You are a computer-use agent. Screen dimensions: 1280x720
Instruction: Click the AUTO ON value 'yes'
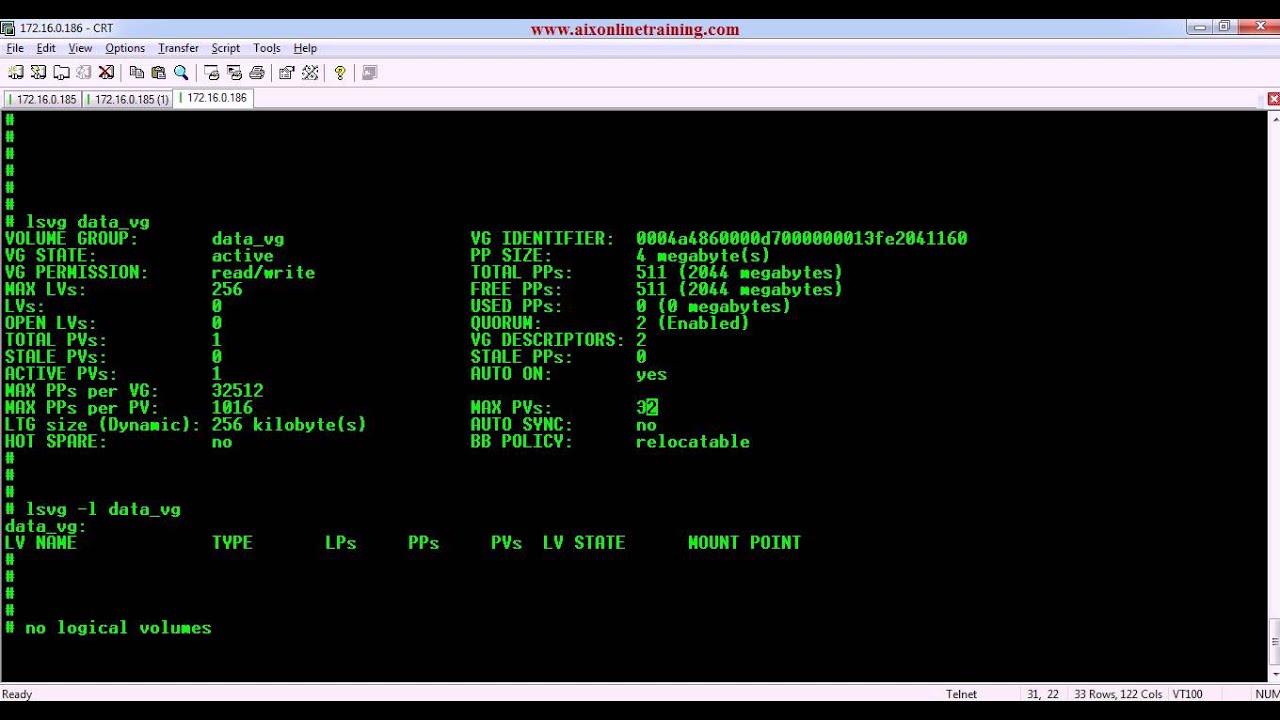651,374
